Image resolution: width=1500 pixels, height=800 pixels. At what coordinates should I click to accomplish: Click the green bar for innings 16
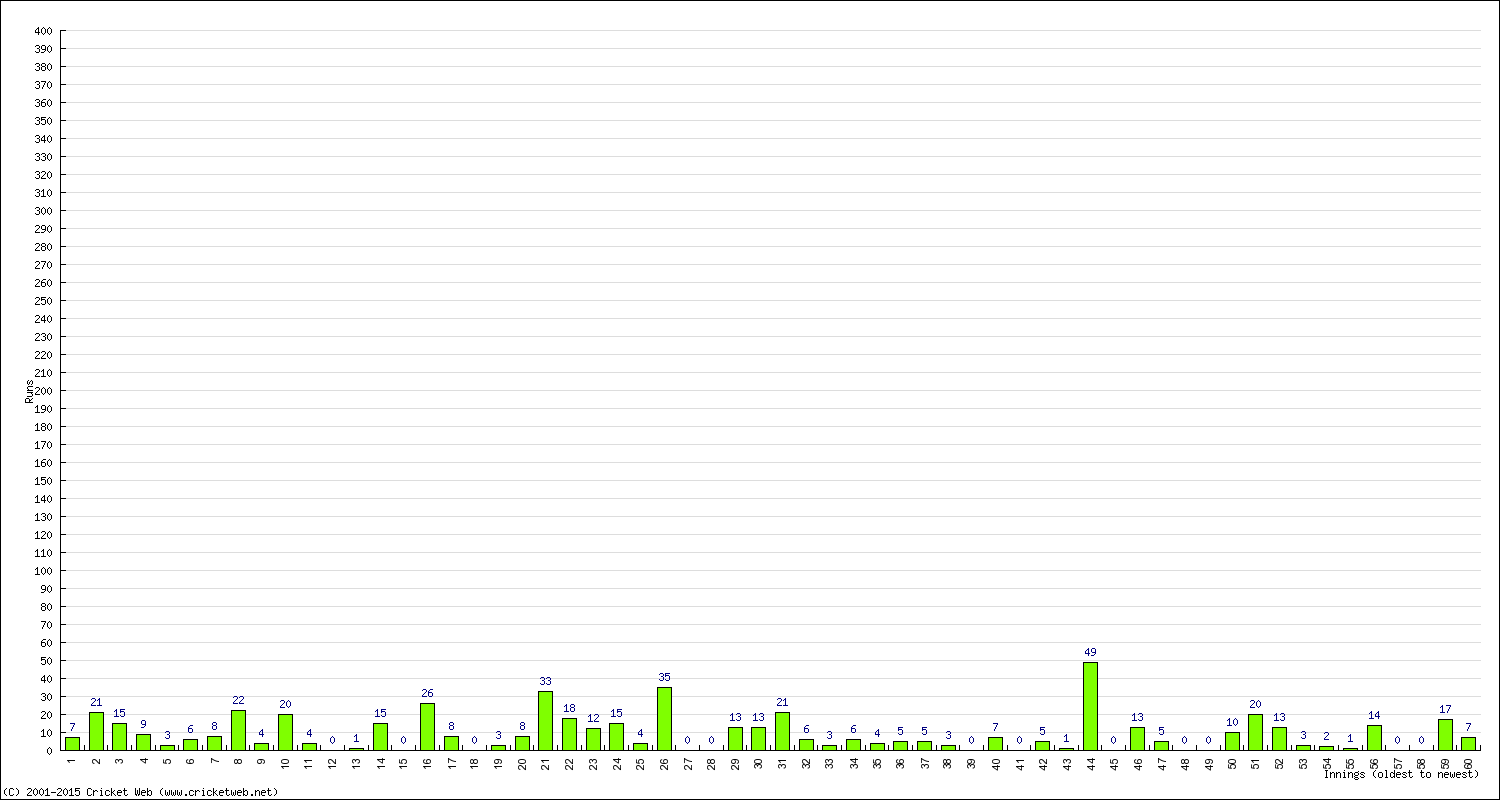pyautogui.click(x=427, y=727)
